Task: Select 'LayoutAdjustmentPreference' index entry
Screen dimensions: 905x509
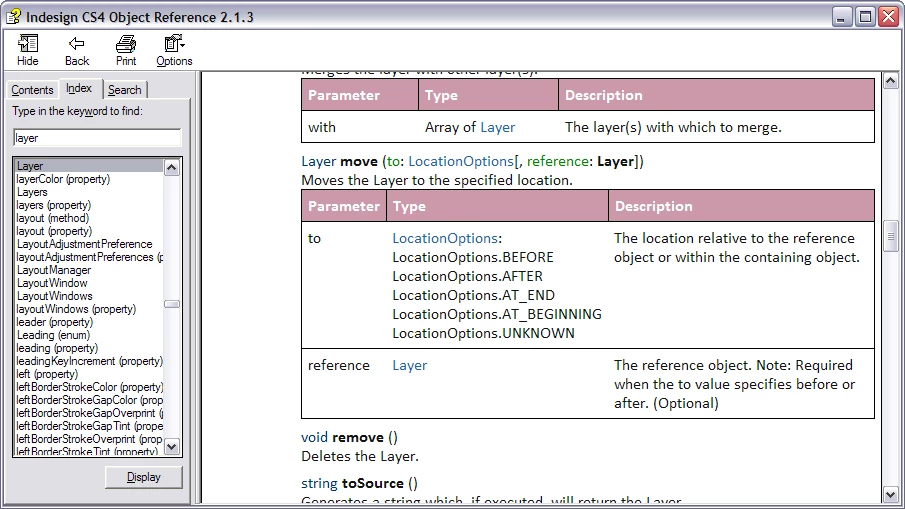Action: (84, 244)
